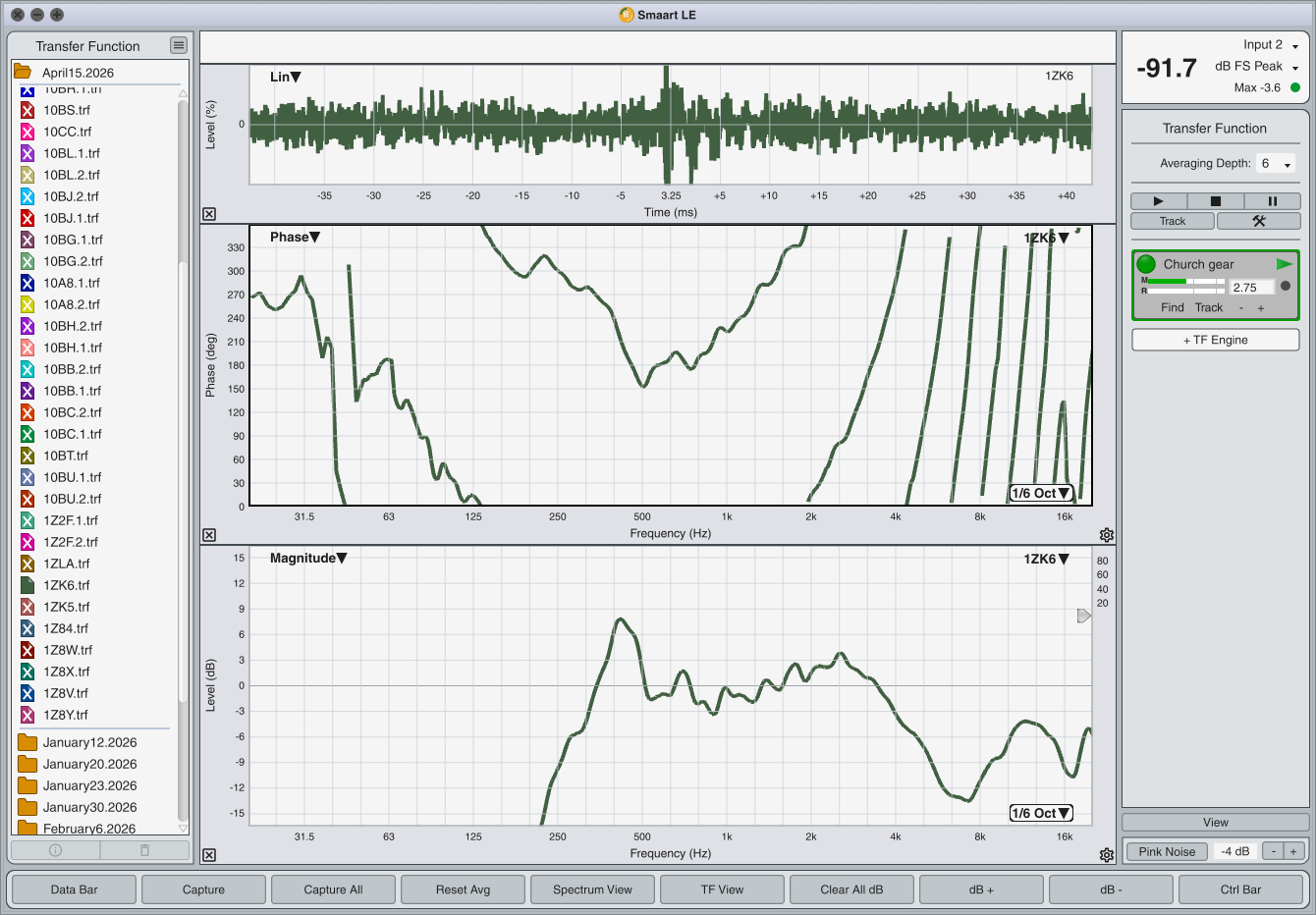Decrease generator level with - button

1274,851
